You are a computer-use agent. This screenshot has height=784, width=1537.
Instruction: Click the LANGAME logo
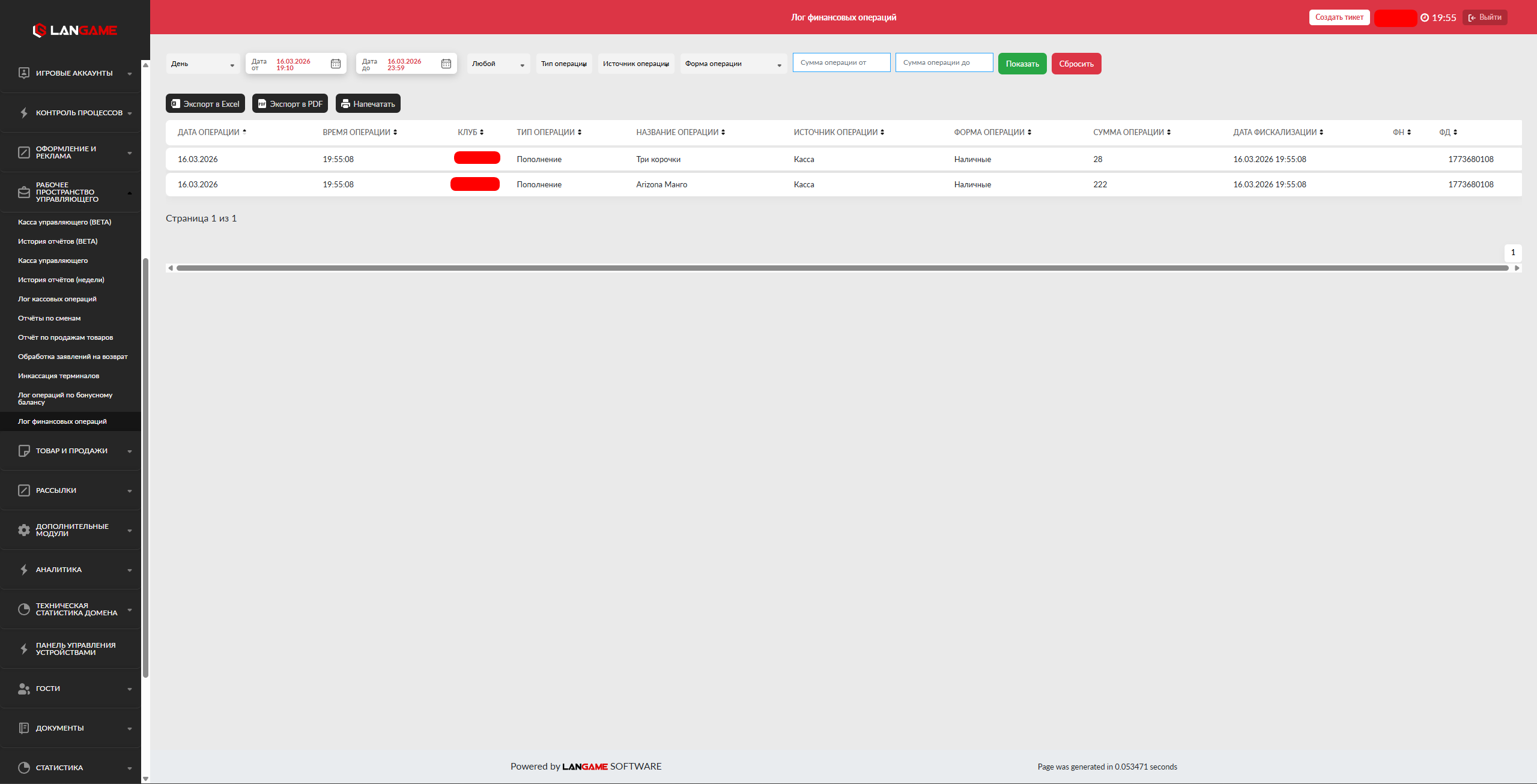click(74, 30)
